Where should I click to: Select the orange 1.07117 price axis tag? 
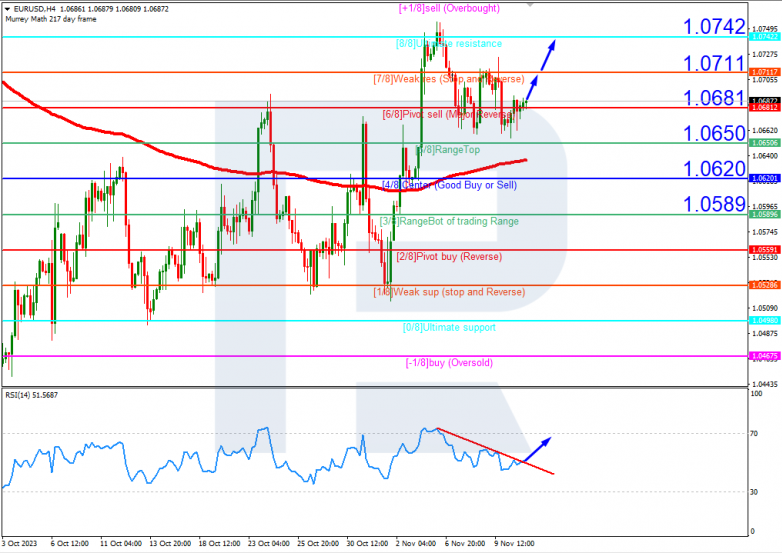pyautogui.click(x=765, y=72)
